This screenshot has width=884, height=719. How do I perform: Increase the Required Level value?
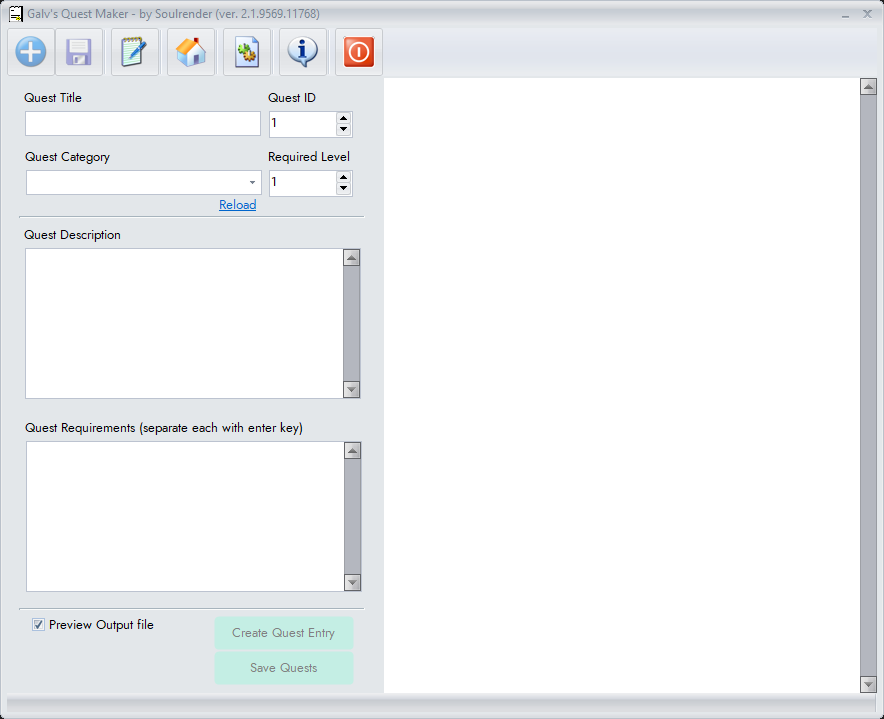point(343,177)
